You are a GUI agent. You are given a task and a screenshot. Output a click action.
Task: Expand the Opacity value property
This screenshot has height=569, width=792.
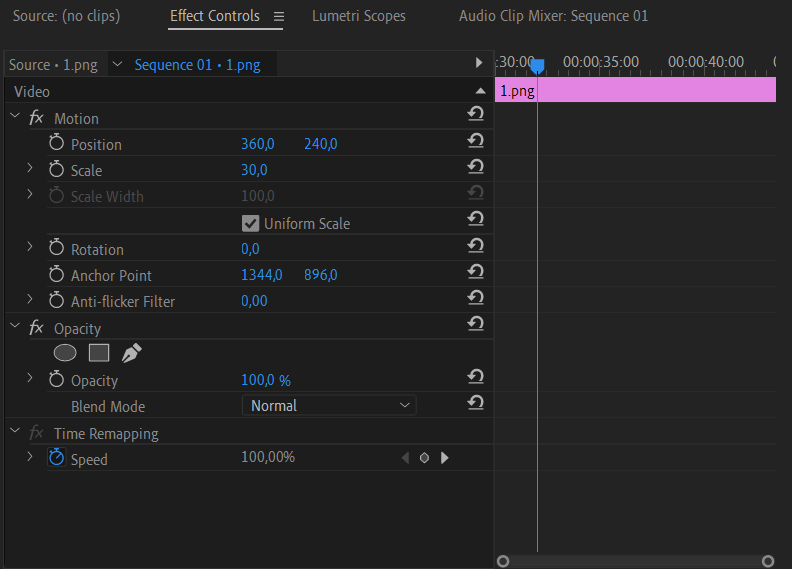click(30, 378)
